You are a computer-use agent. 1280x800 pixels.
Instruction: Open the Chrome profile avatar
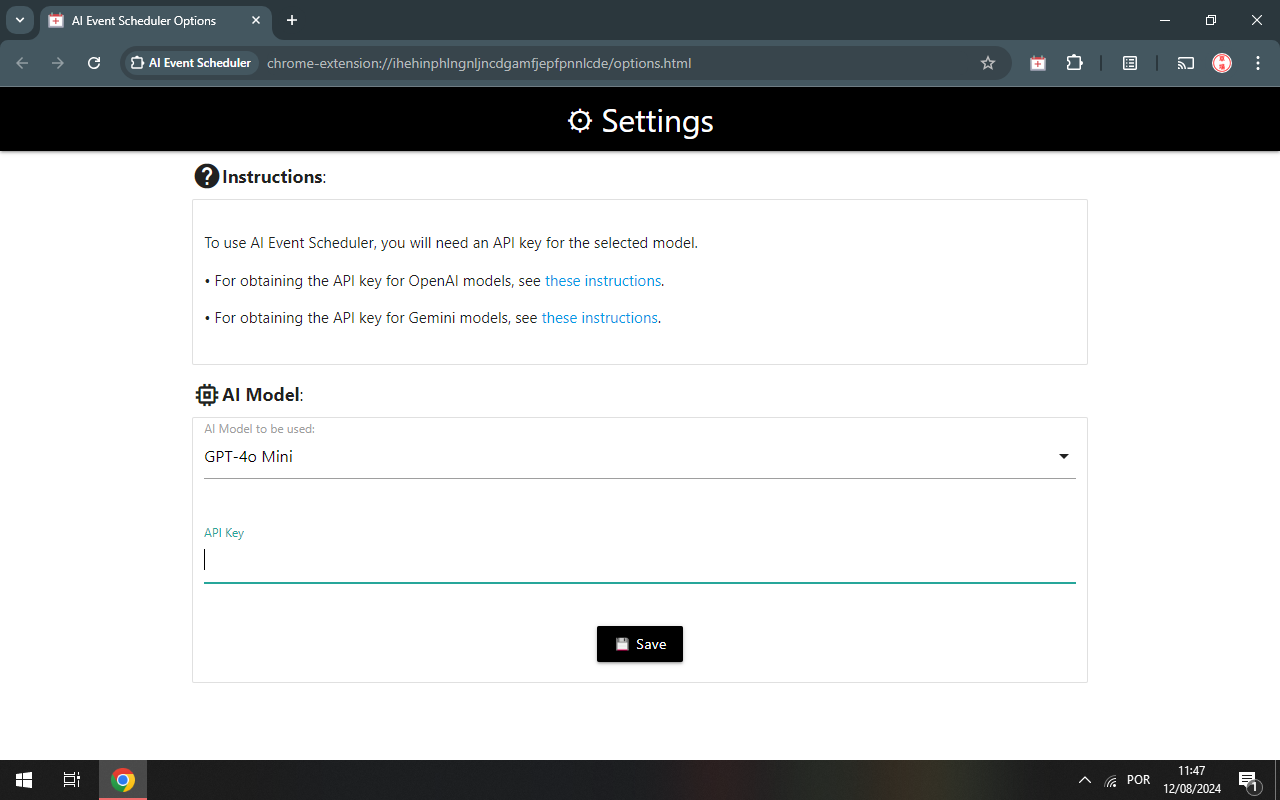click(1222, 63)
